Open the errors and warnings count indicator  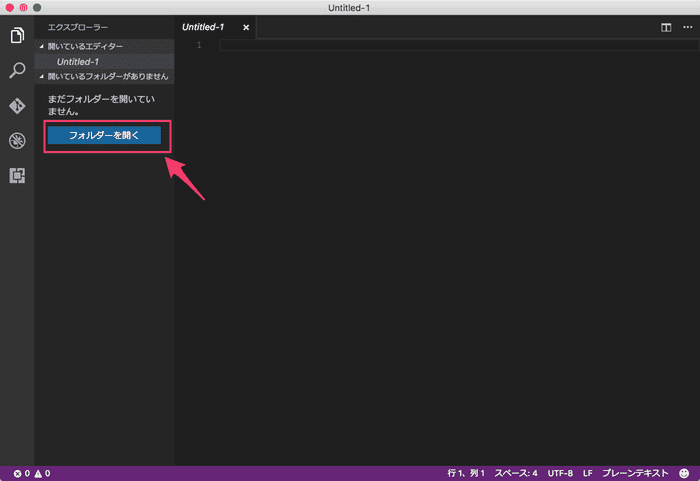[x=32, y=473]
